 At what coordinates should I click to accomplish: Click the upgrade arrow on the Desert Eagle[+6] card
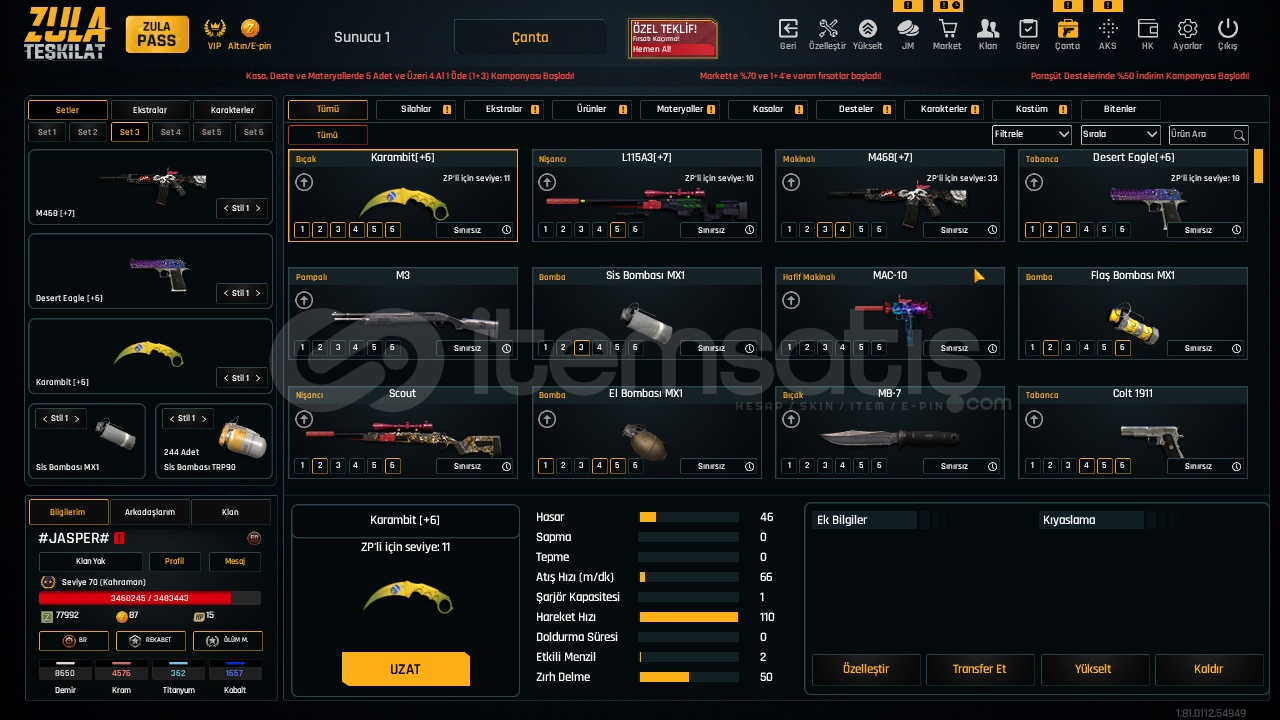click(1034, 182)
